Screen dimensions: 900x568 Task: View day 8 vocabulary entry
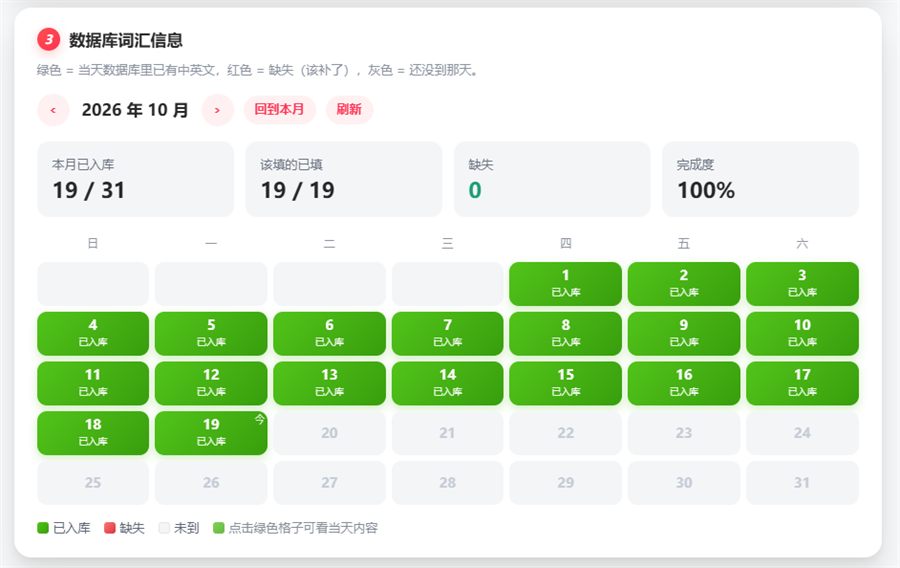point(565,333)
